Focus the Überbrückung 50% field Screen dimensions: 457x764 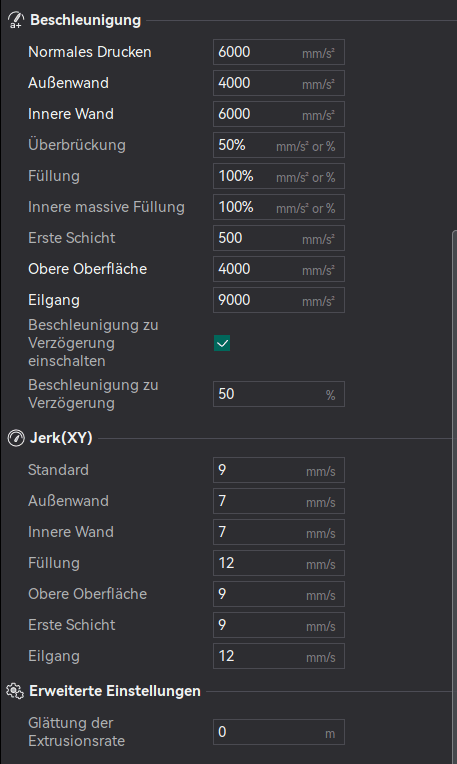pyautogui.click(x=279, y=145)
